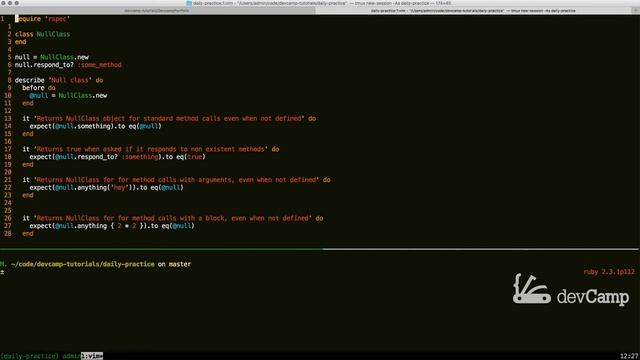640x360 pixels.
Task: Click ':some_method' symbol on line 6
Action: pos(100,65)
